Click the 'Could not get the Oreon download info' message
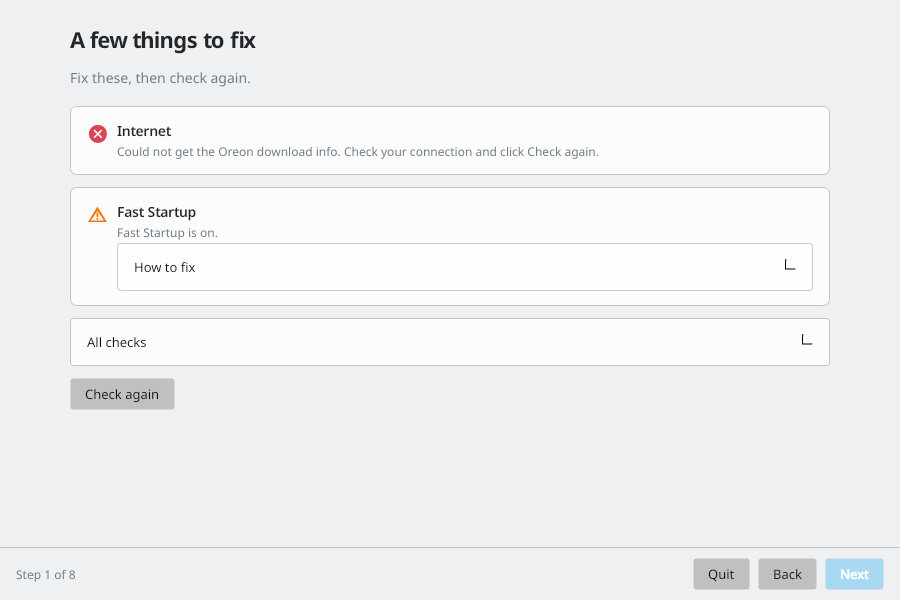Viewport: 900px width, 600px height. (x=358, y=152)
